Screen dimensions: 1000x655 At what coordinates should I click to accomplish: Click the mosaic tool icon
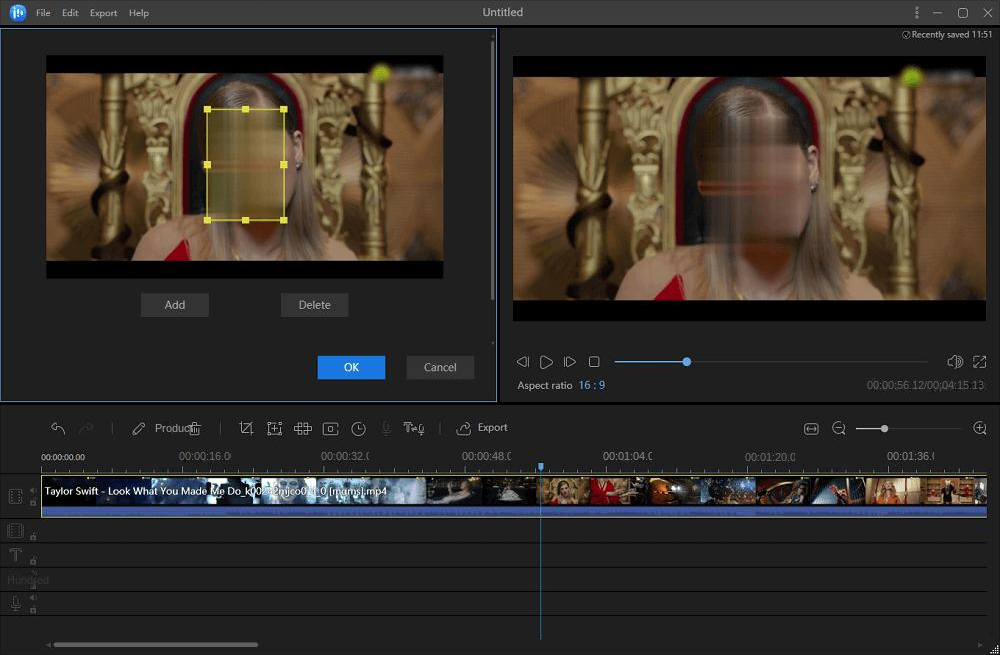[302, 428]
